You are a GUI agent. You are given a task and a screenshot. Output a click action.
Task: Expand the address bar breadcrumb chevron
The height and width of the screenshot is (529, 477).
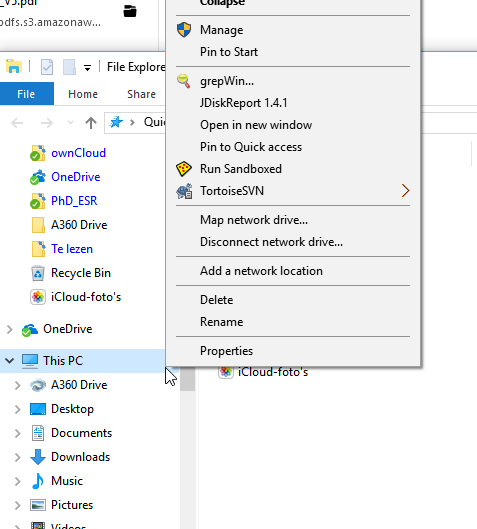tap(133, 122)
